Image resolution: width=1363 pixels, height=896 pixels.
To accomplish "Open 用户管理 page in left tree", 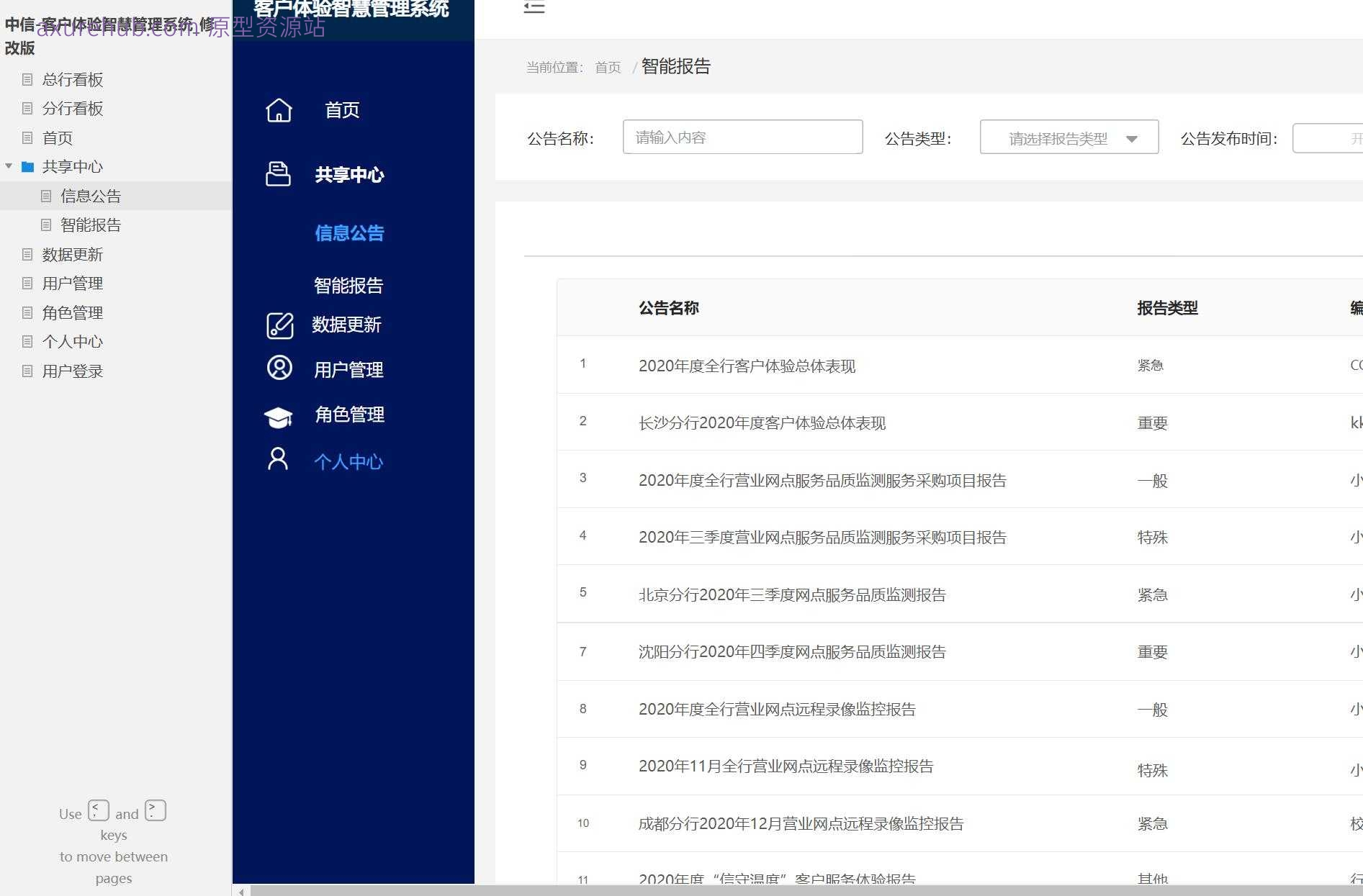I will (73, 284).
